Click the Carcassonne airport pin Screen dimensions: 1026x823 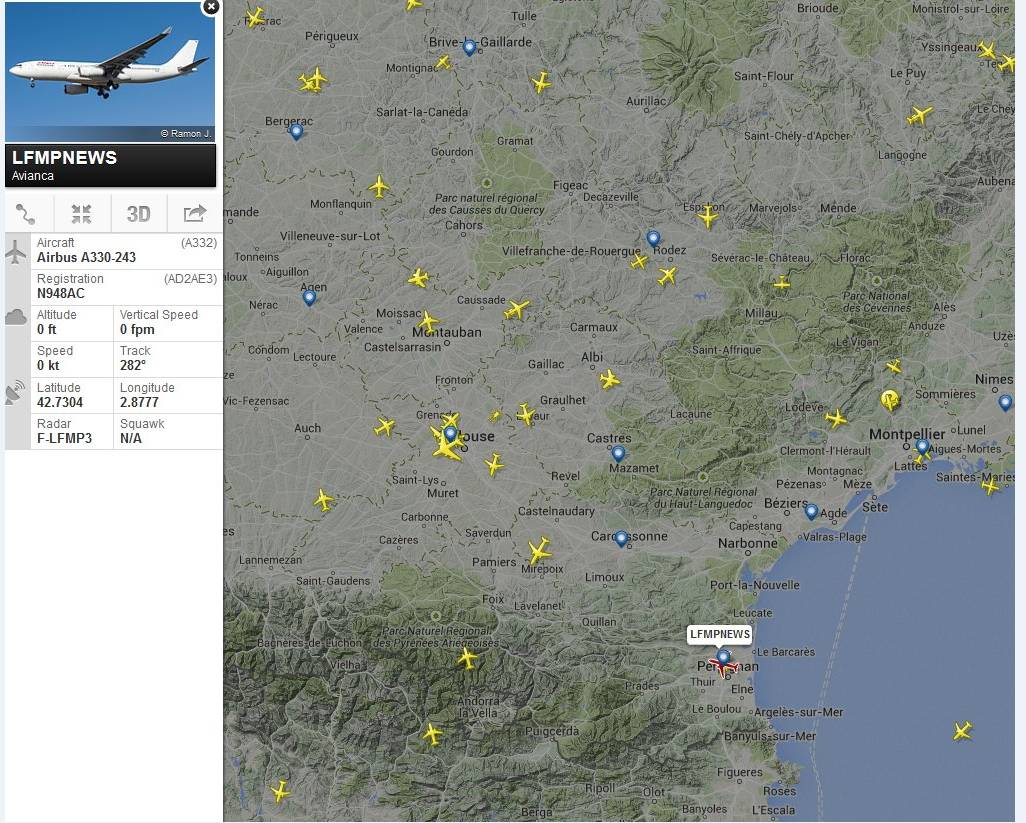pyautogui.click(x=622, y=539)
